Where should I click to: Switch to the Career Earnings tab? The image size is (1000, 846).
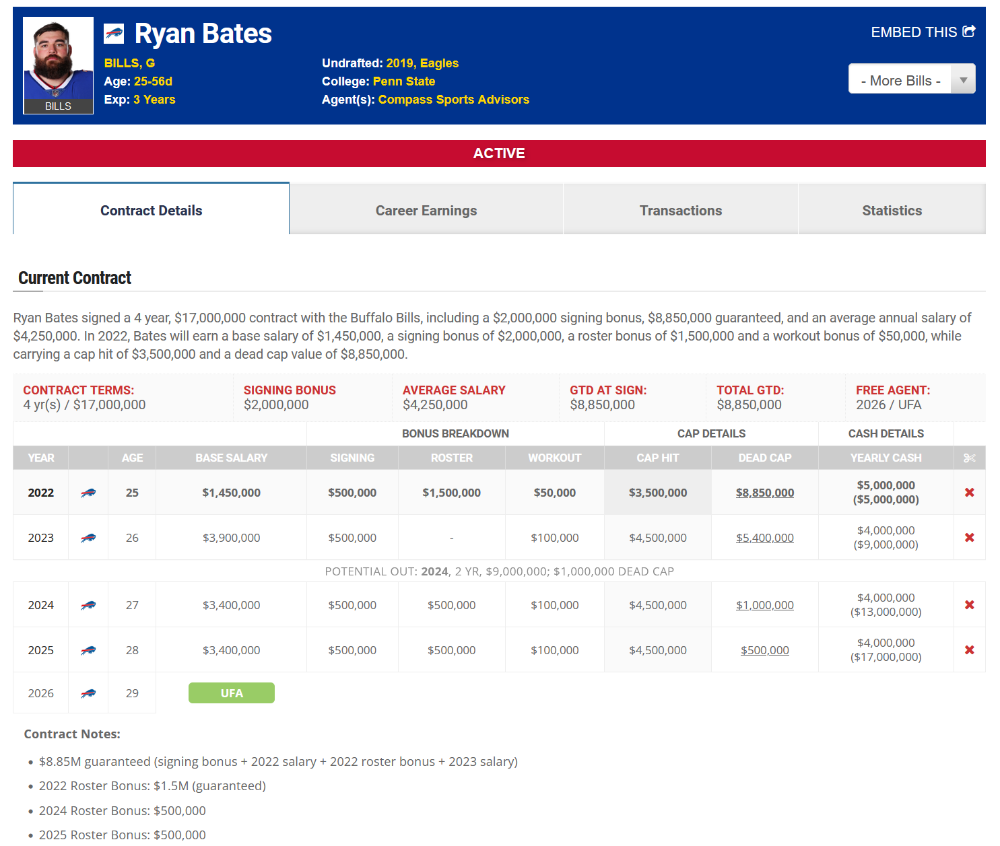click(x=426, y=210)
